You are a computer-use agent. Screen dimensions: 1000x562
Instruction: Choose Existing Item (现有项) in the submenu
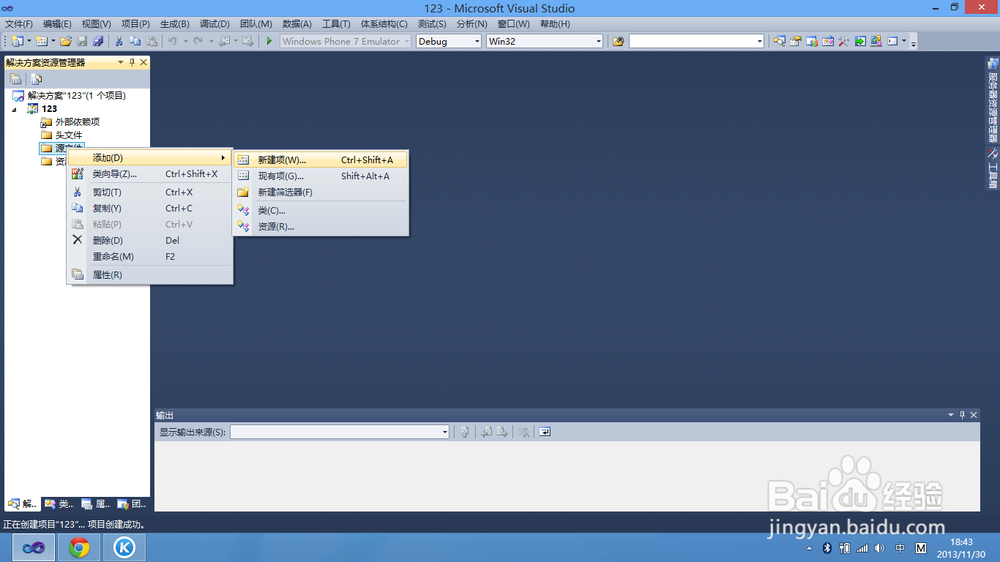(321, 176)
